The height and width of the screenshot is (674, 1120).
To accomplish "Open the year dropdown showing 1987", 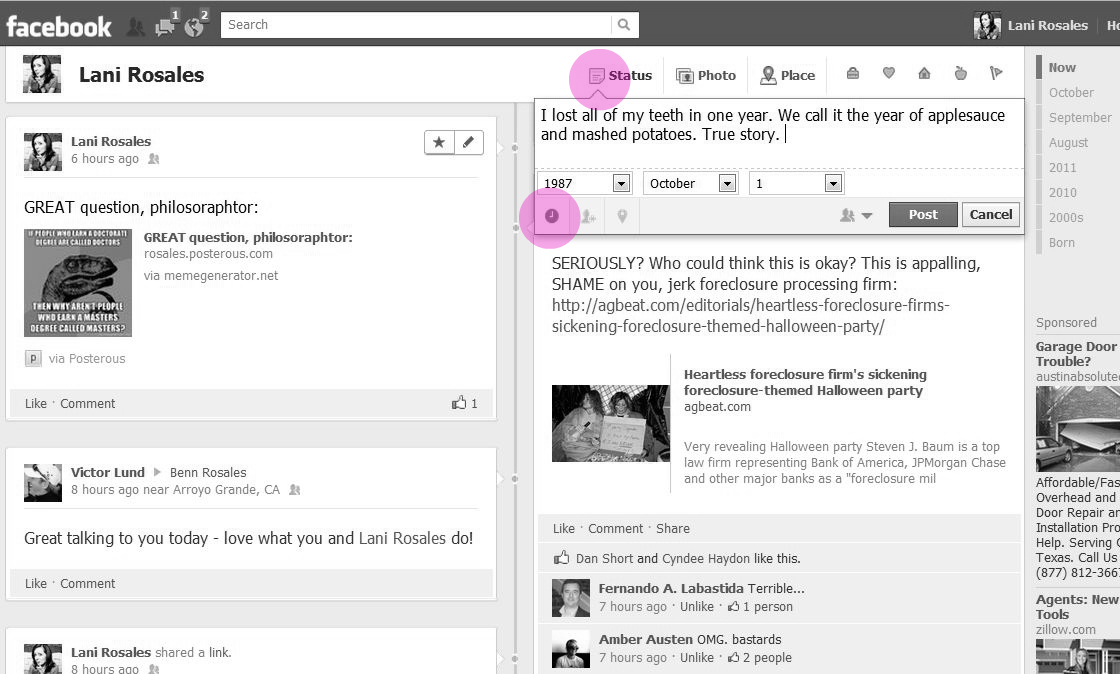I will click(x=620, y=184).
